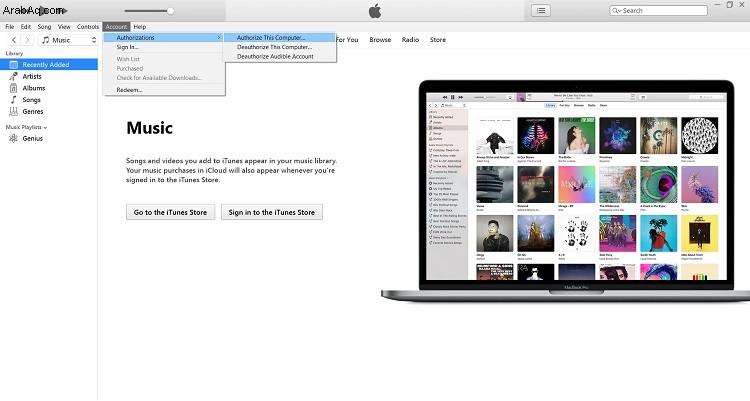
Task: Select Artists label in sidebar
Action: click(x=32, y=76)
